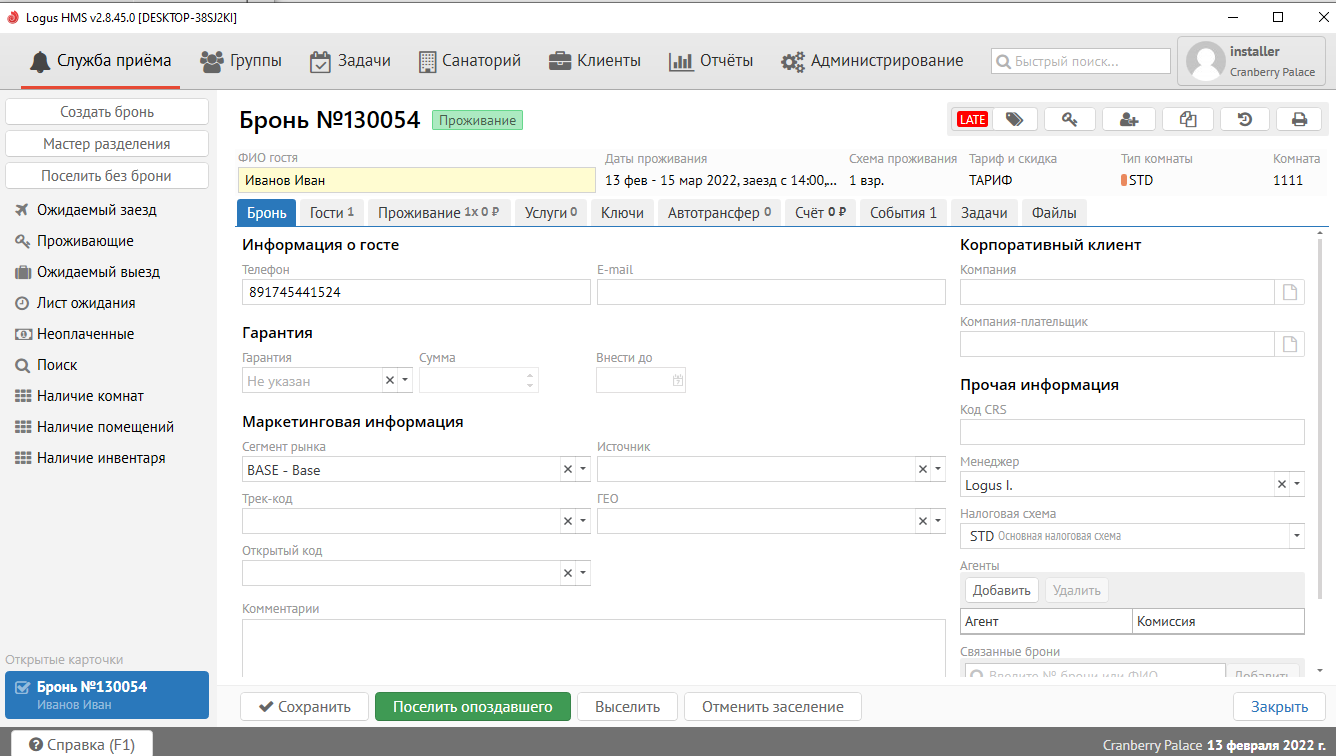
Task: Click the add guest person icon
Action: tap(1129, 119)
